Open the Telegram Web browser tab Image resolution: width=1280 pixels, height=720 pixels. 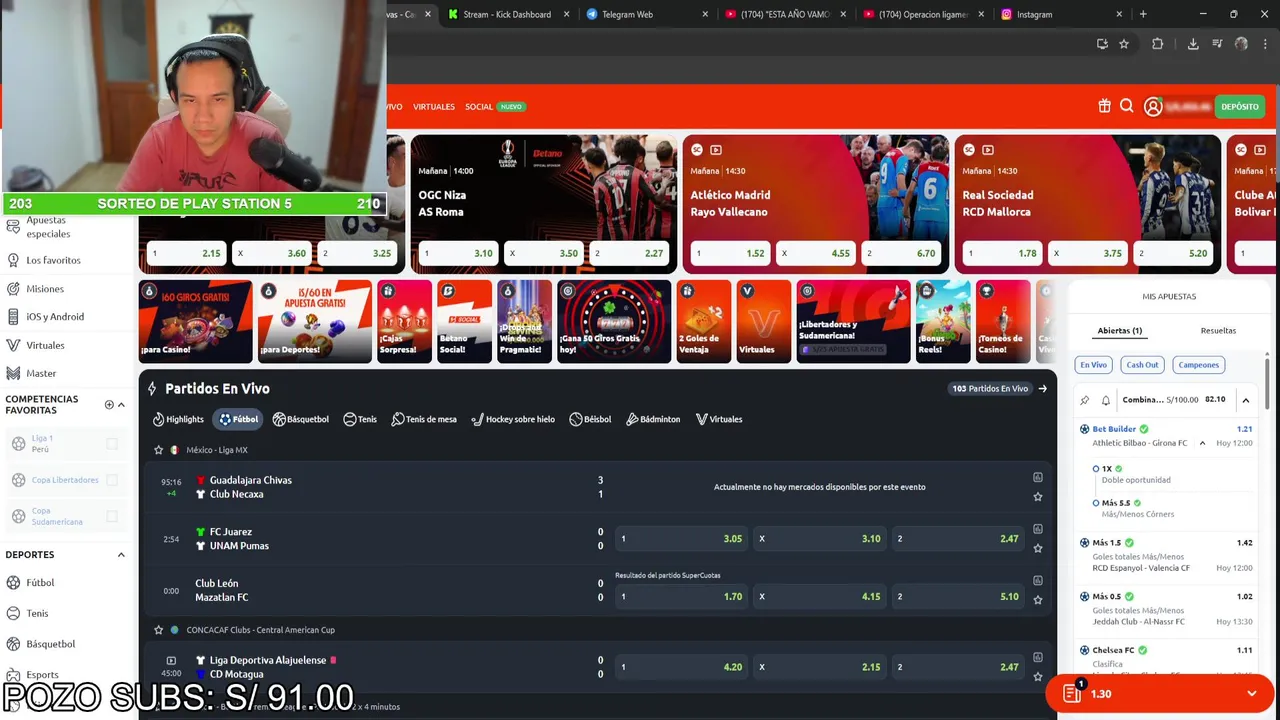[x=648, y=14]
